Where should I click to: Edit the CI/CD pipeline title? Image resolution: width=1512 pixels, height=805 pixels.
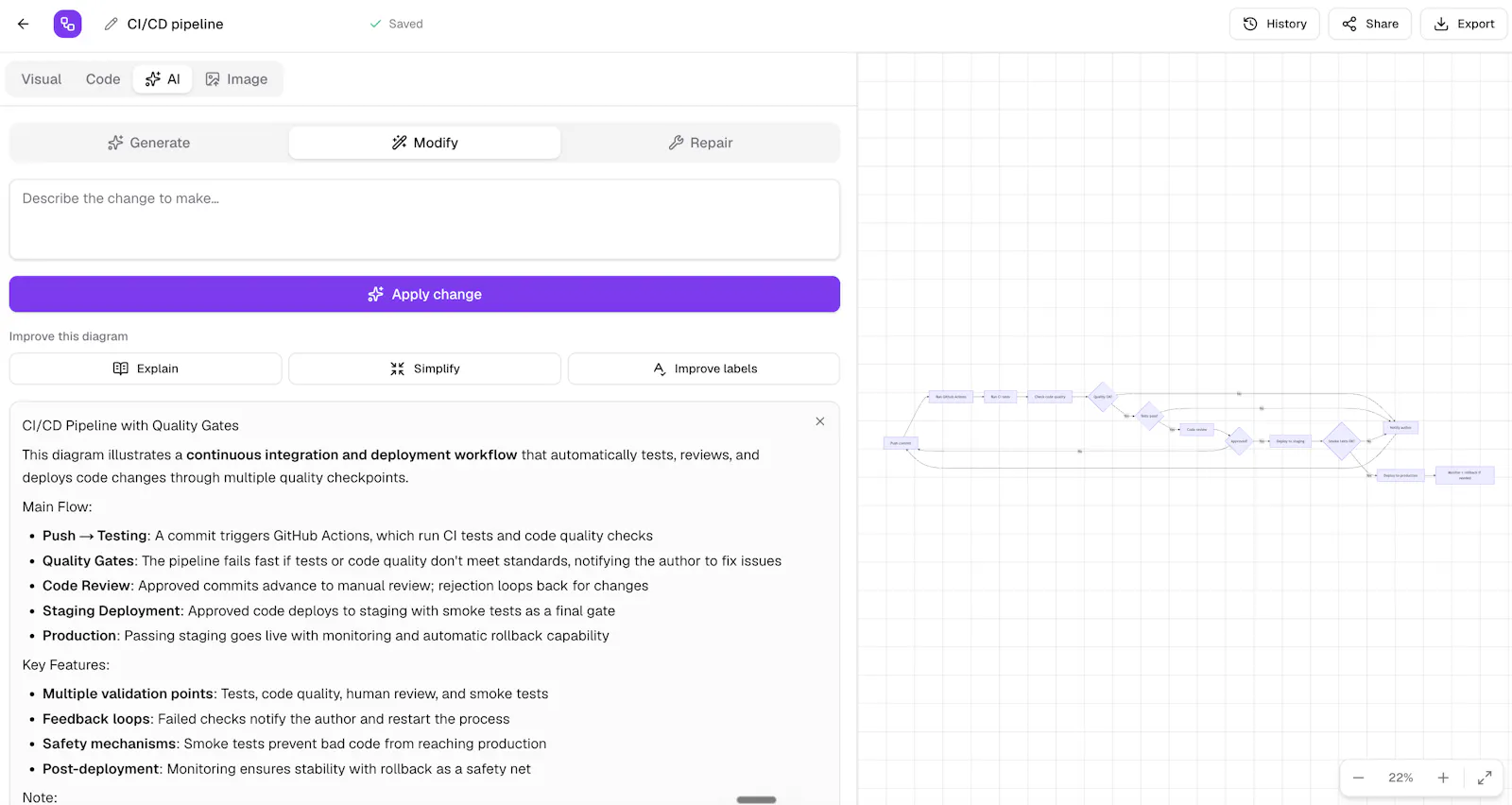click(x=176, y=24)
